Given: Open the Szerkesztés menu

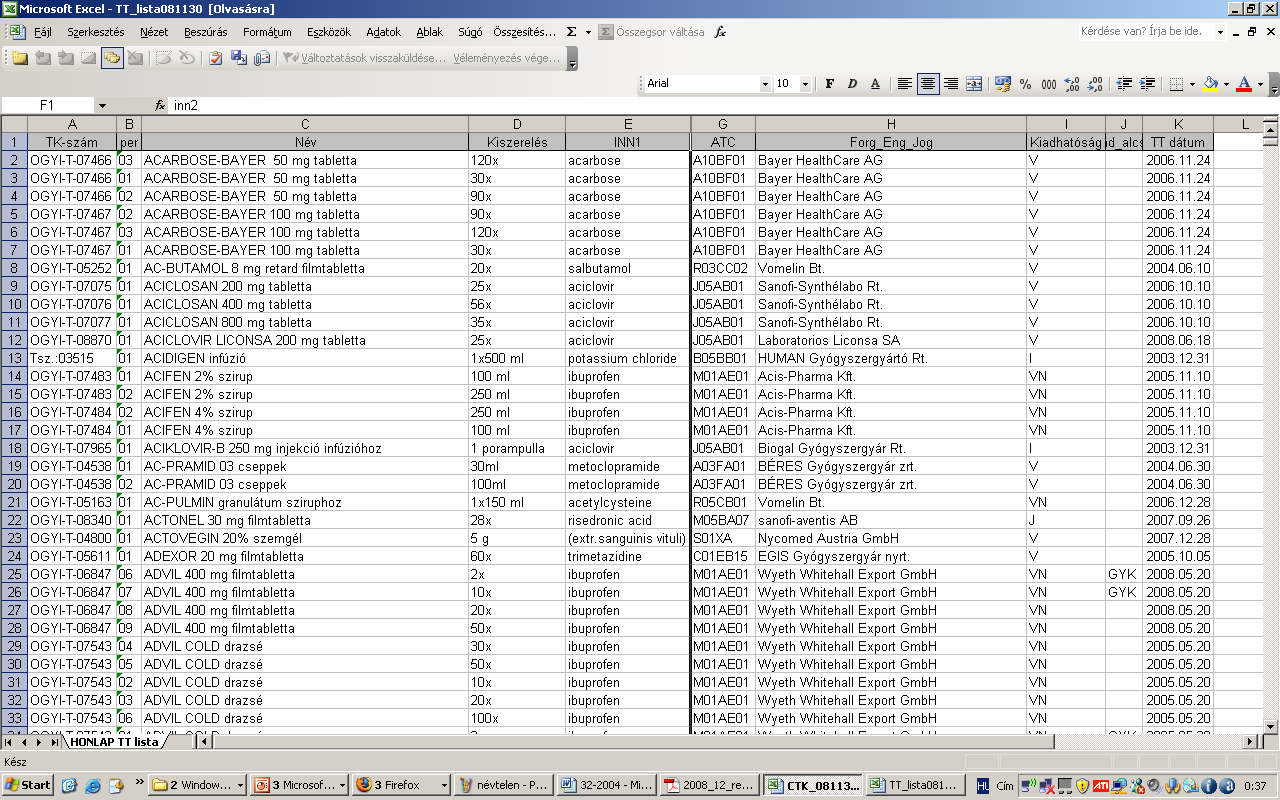Looking at the screenshot, I should click(x=96, y=32).
